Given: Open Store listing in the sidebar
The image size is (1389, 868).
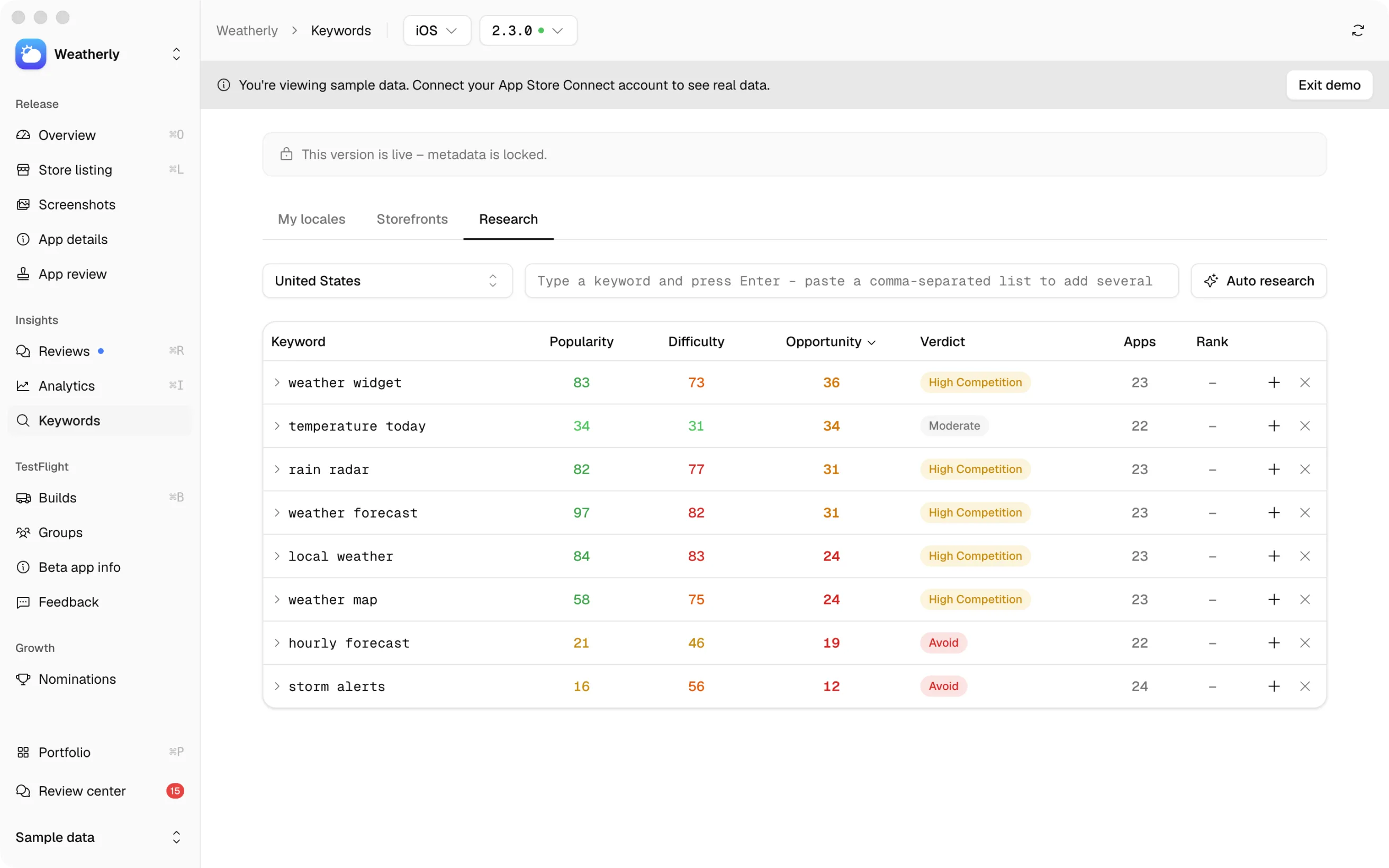Looking at the screenshot, I should (100, 170).
